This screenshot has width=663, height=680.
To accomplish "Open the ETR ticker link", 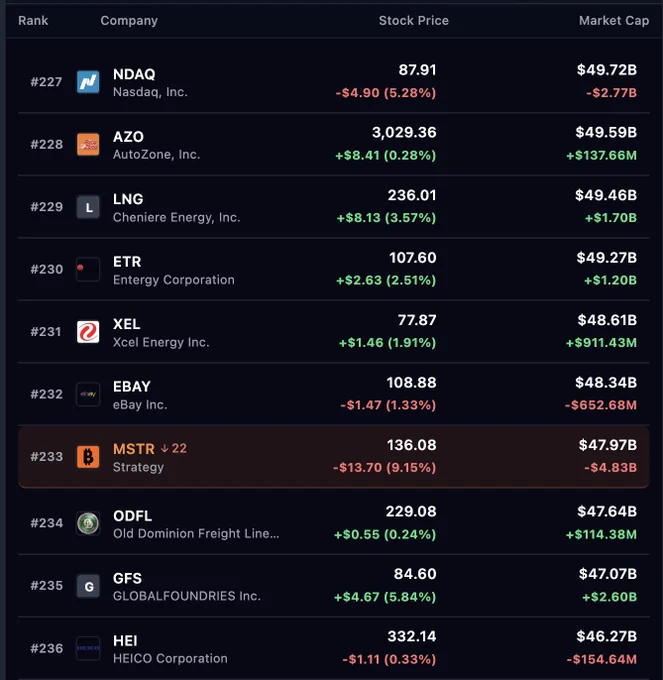I will [127, 262].
